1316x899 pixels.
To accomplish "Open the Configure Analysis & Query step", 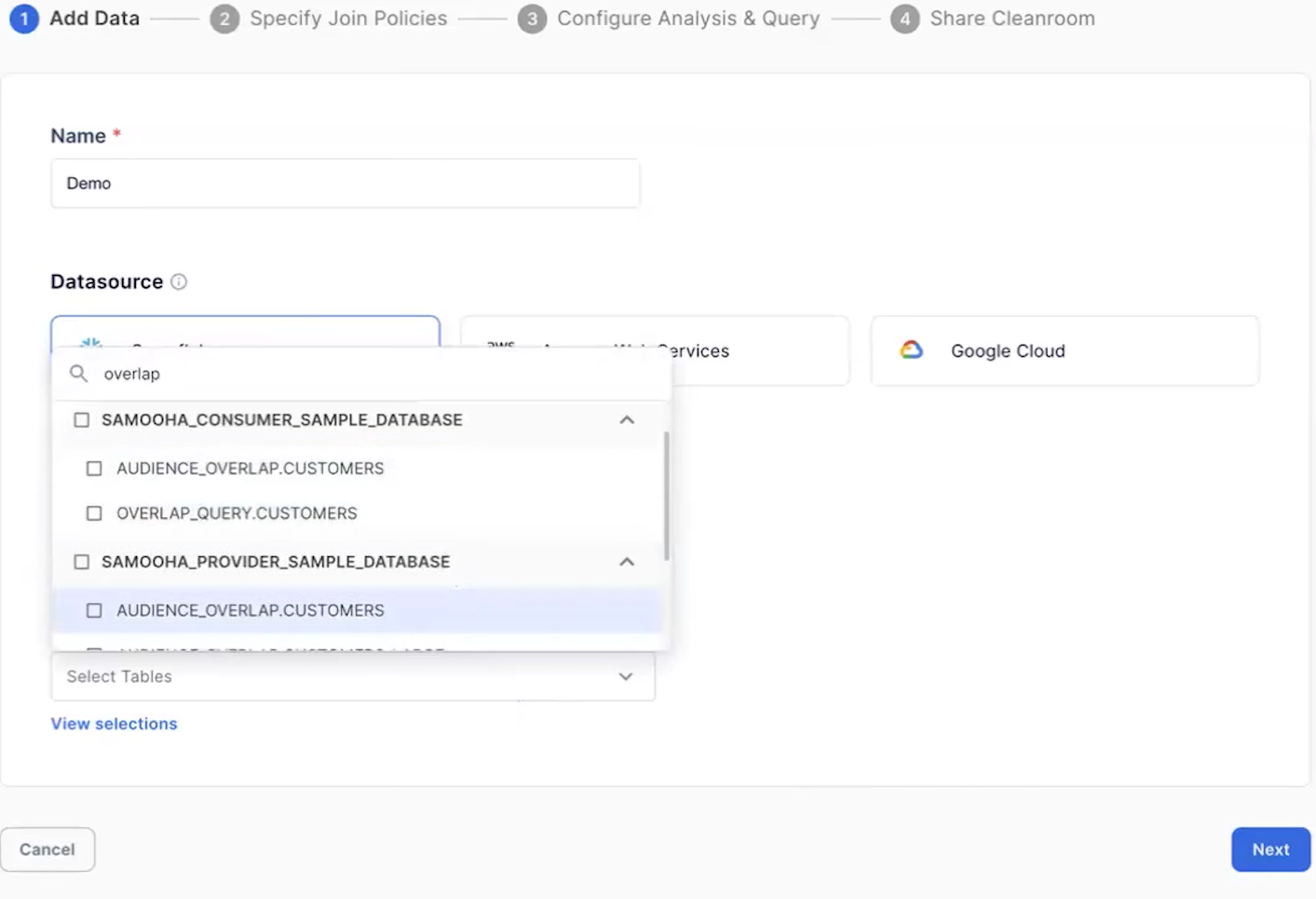I will 687,18.
